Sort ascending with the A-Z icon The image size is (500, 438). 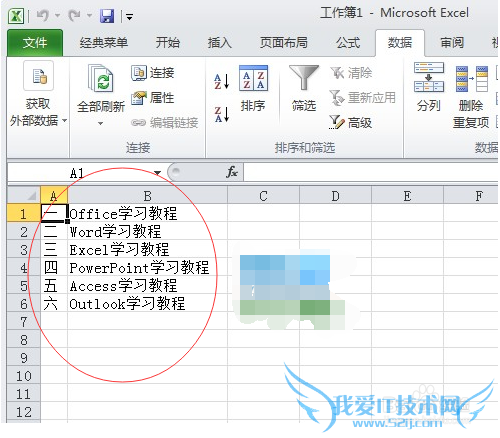pos(222,82)
